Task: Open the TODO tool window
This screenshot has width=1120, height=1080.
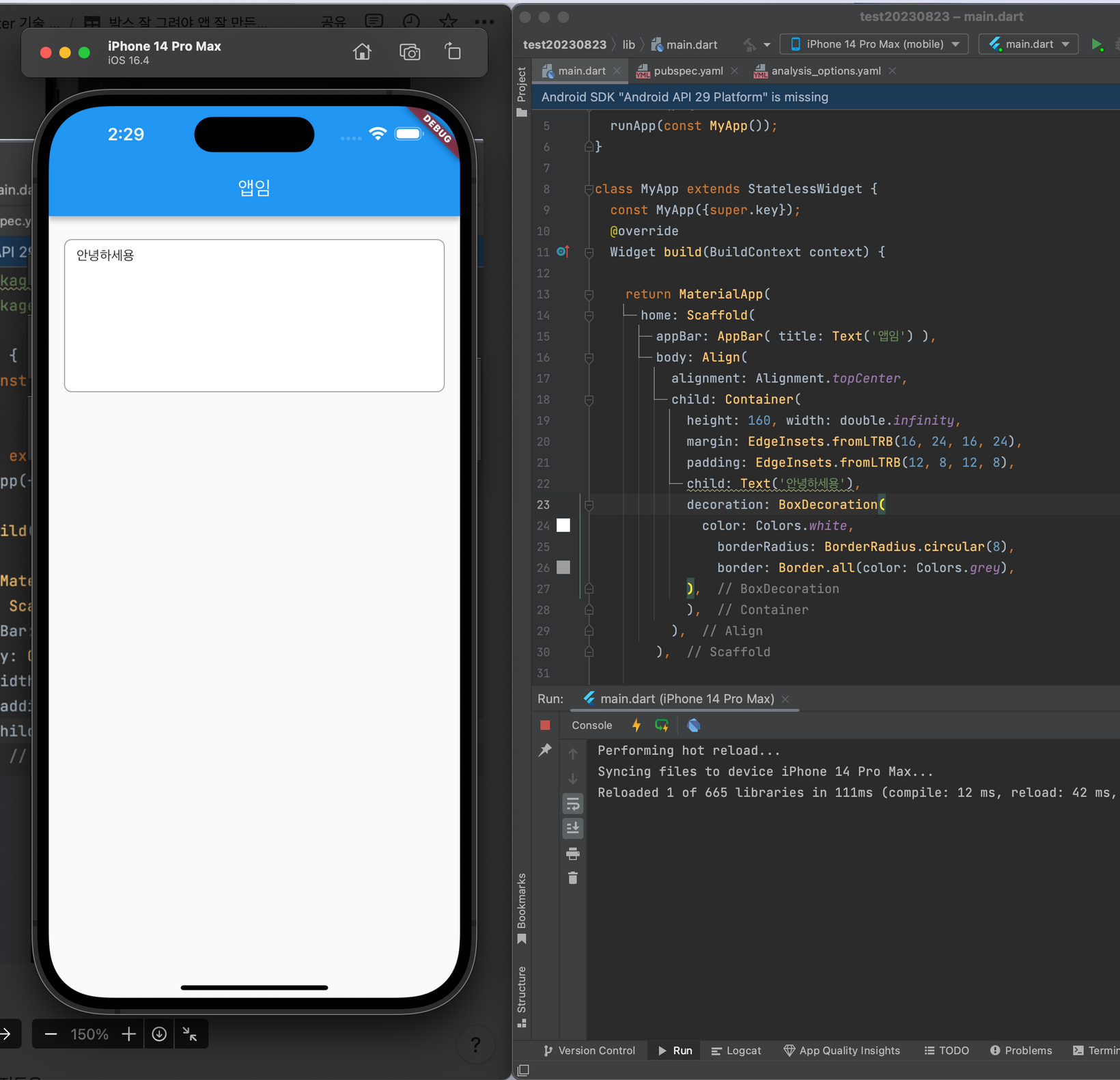Action: click(x=947, y=1051)
